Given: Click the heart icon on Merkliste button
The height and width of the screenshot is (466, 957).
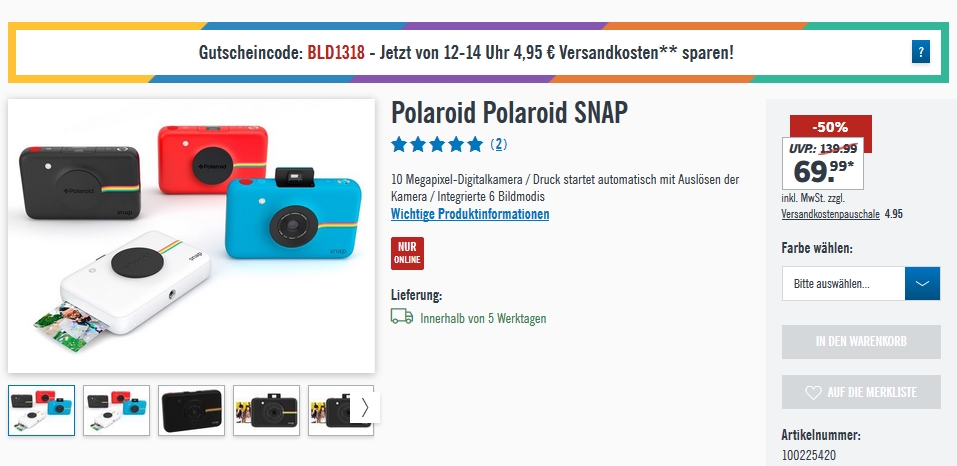Looking at the screenshot, I should (x=813, y=392).
